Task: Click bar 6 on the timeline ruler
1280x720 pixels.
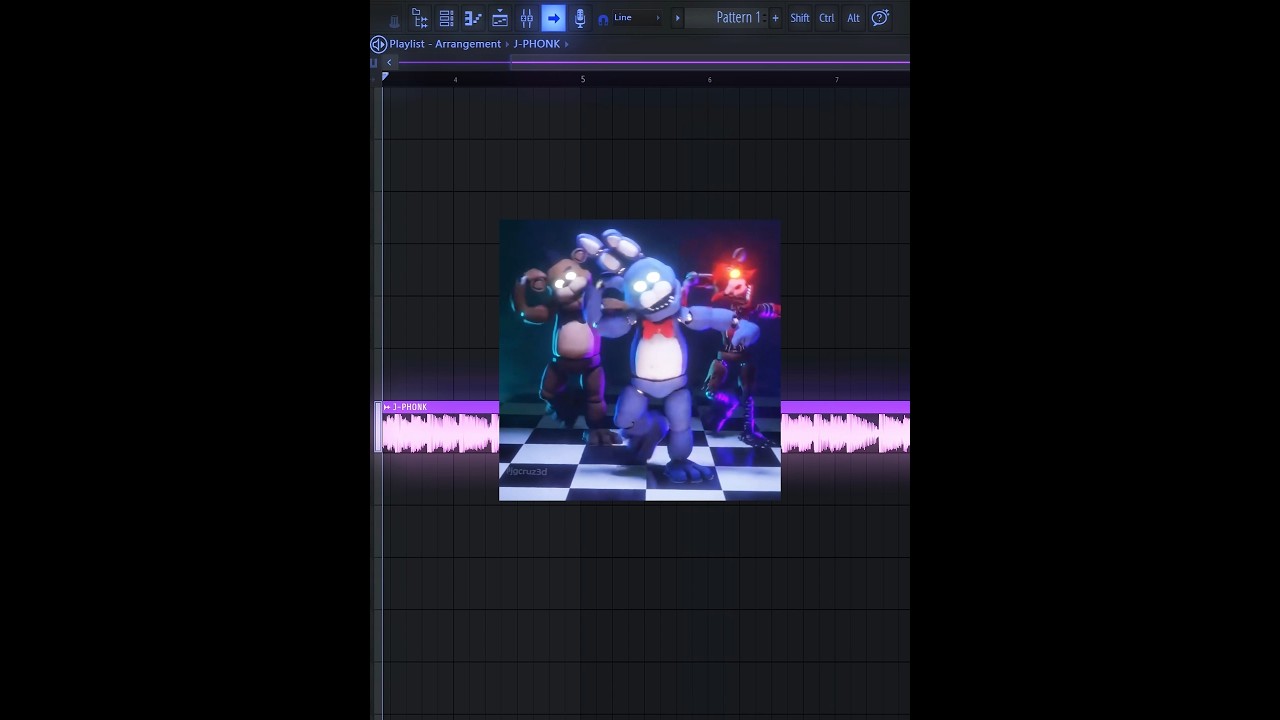Action: tap(710, 79)
